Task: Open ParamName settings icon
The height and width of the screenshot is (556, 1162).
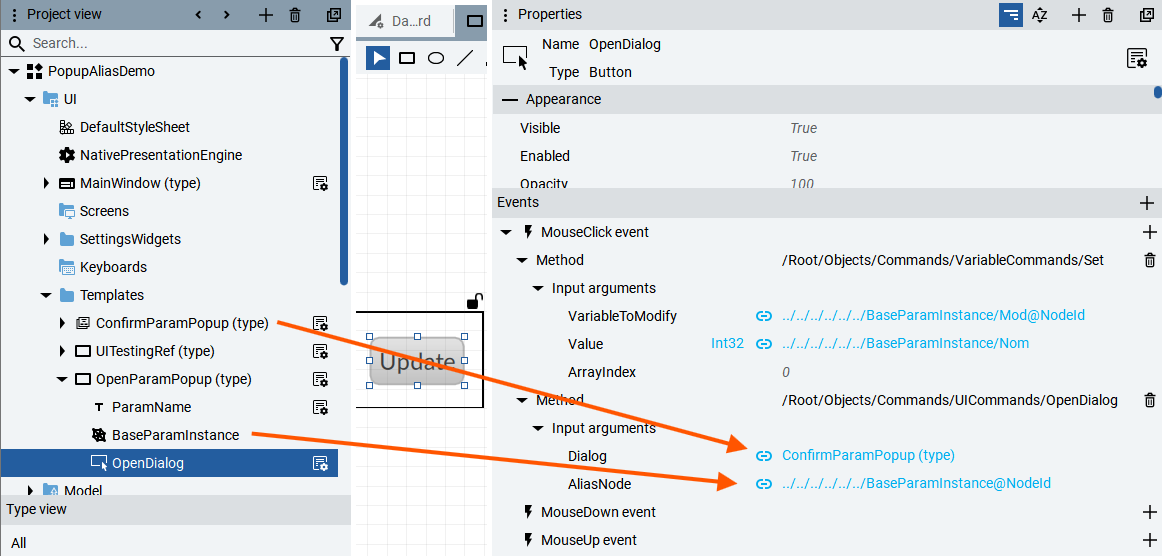Action: click(320, 407)
